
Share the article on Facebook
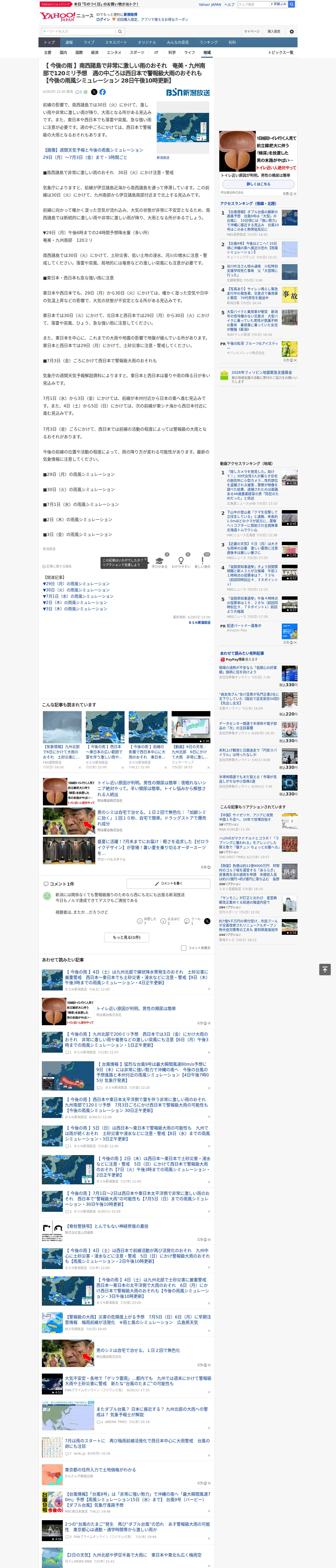[x=102, y=92]
